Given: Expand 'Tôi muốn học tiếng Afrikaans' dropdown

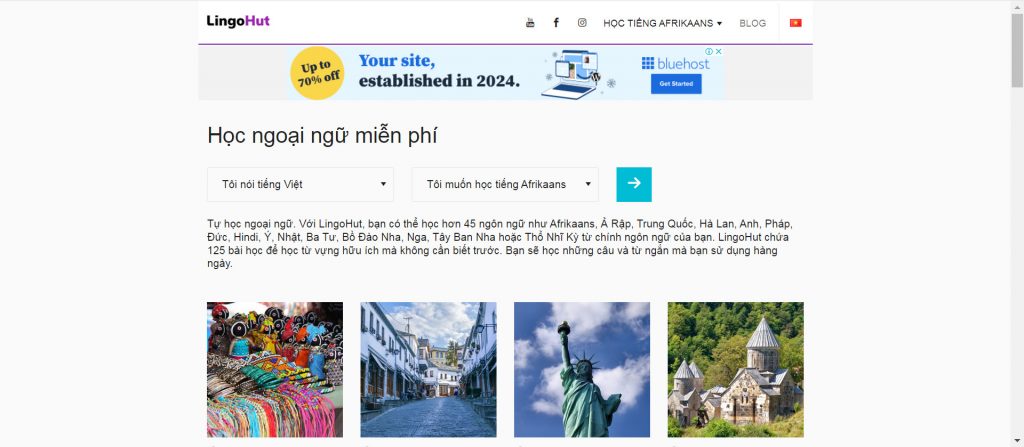Looking at the screenshot, I should click(x=505, y=184).
